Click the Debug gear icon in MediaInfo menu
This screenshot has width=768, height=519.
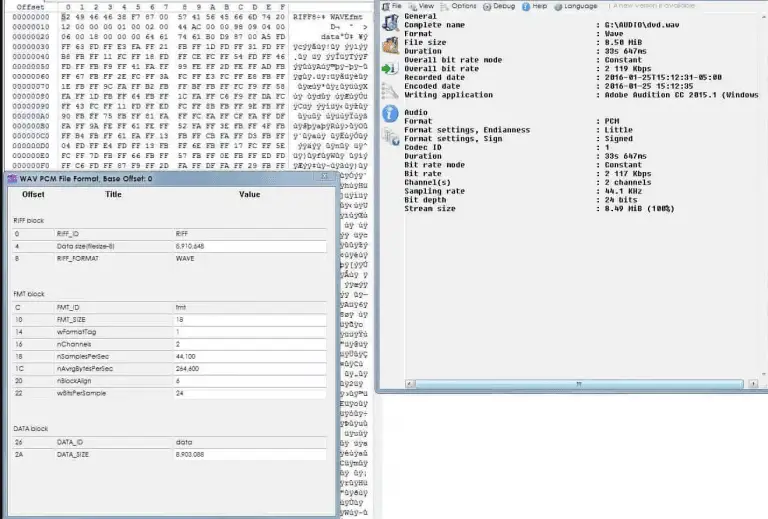(x=487, y=6)
